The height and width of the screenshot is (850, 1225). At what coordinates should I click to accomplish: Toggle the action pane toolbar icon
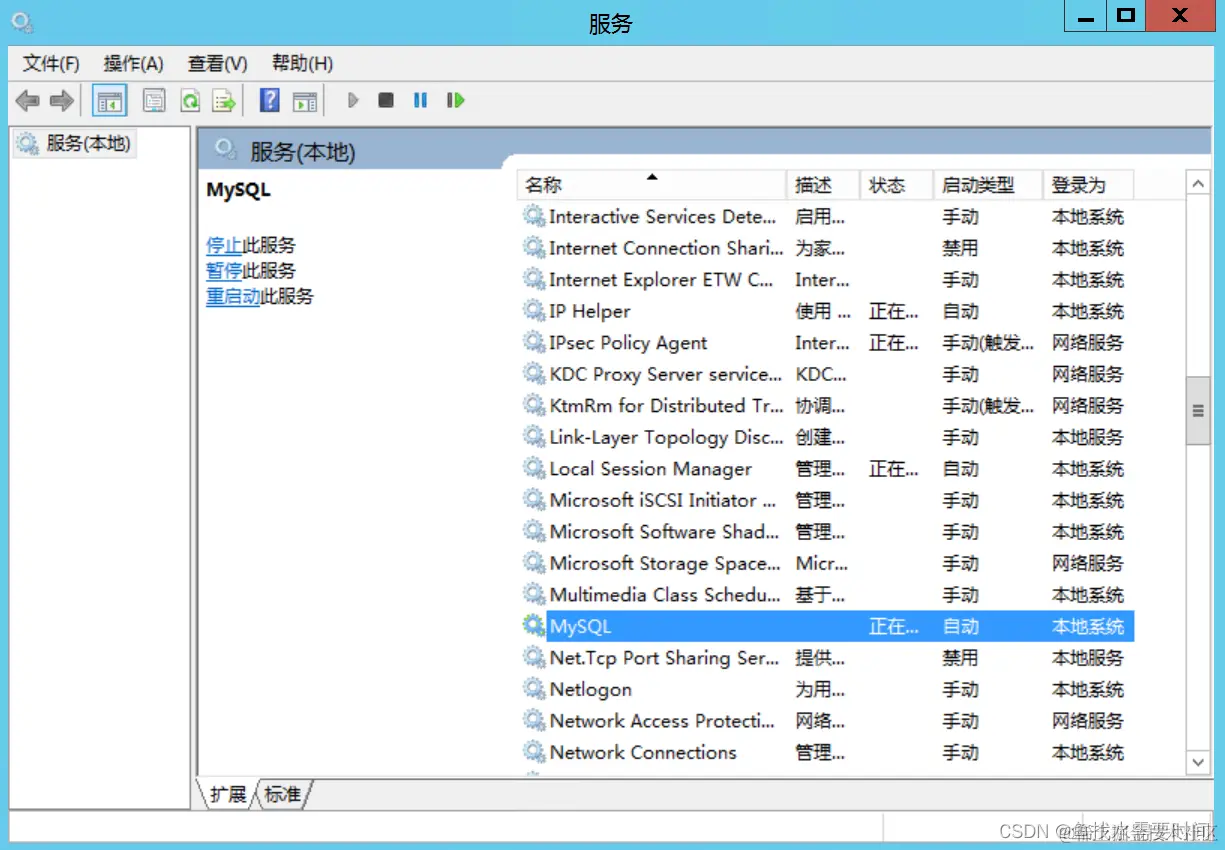pos(304,100)
